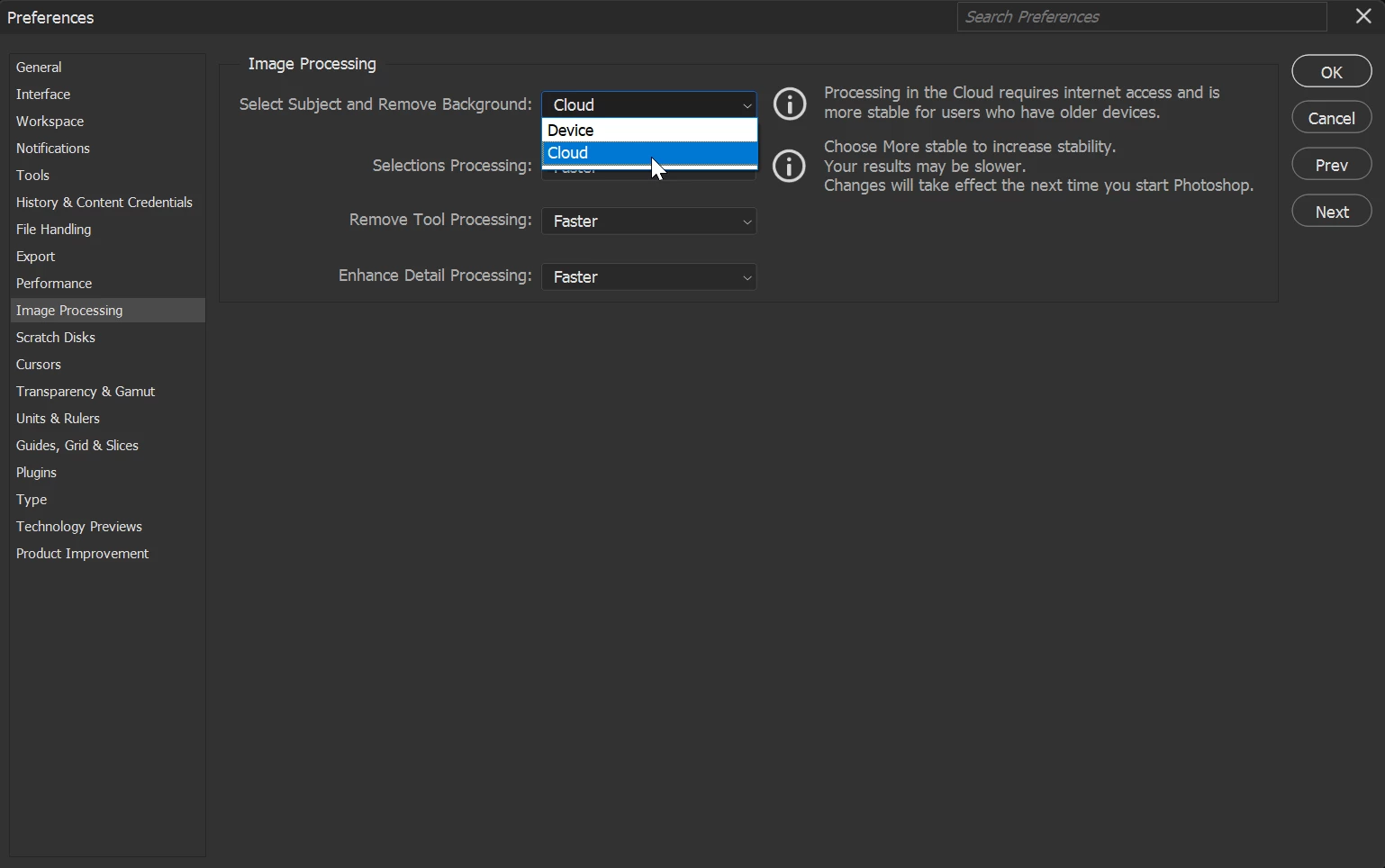The image size is (1385, 868).
Task: Click text 'Processing in the Cloud requires internet access'
Action: (x=999, y=93)
